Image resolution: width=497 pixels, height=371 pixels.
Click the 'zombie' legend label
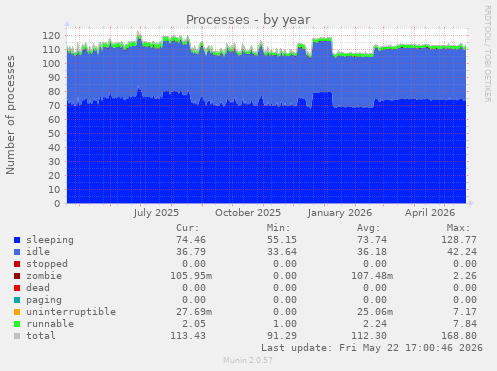(x=44, y=276)
